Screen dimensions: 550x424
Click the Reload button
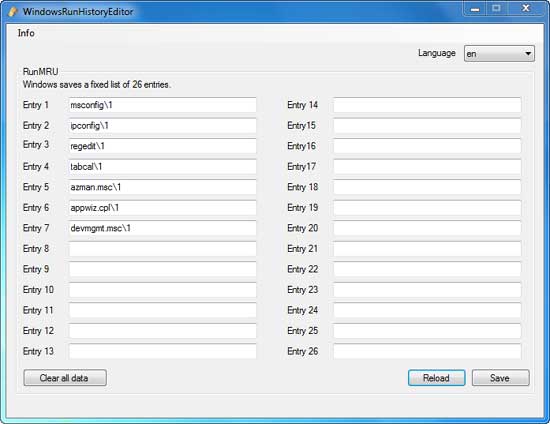click(x=436, y=378)
